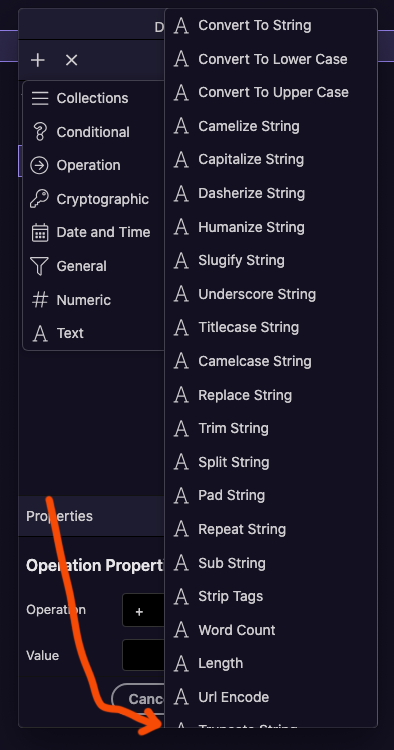Select the Collections list icon
Screen dimensions: 394x750
pyautogui.click(x=40, y=98)
